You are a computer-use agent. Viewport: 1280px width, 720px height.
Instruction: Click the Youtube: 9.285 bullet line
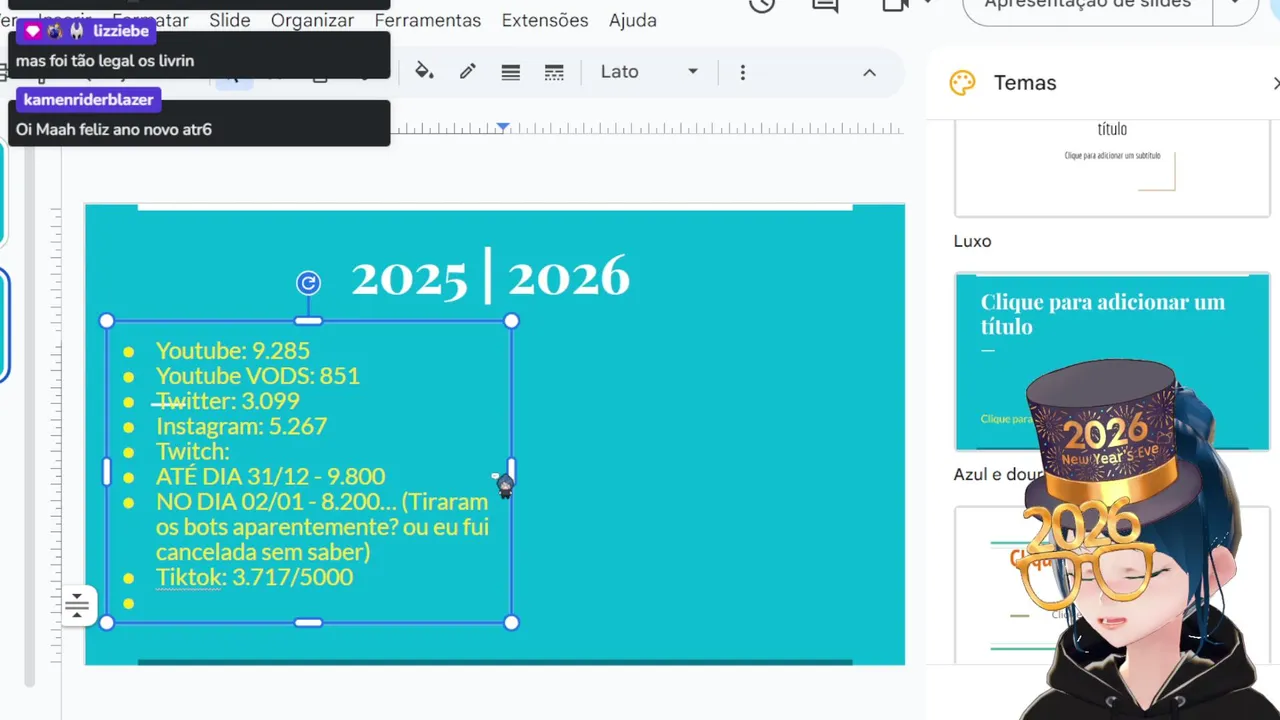232,351
